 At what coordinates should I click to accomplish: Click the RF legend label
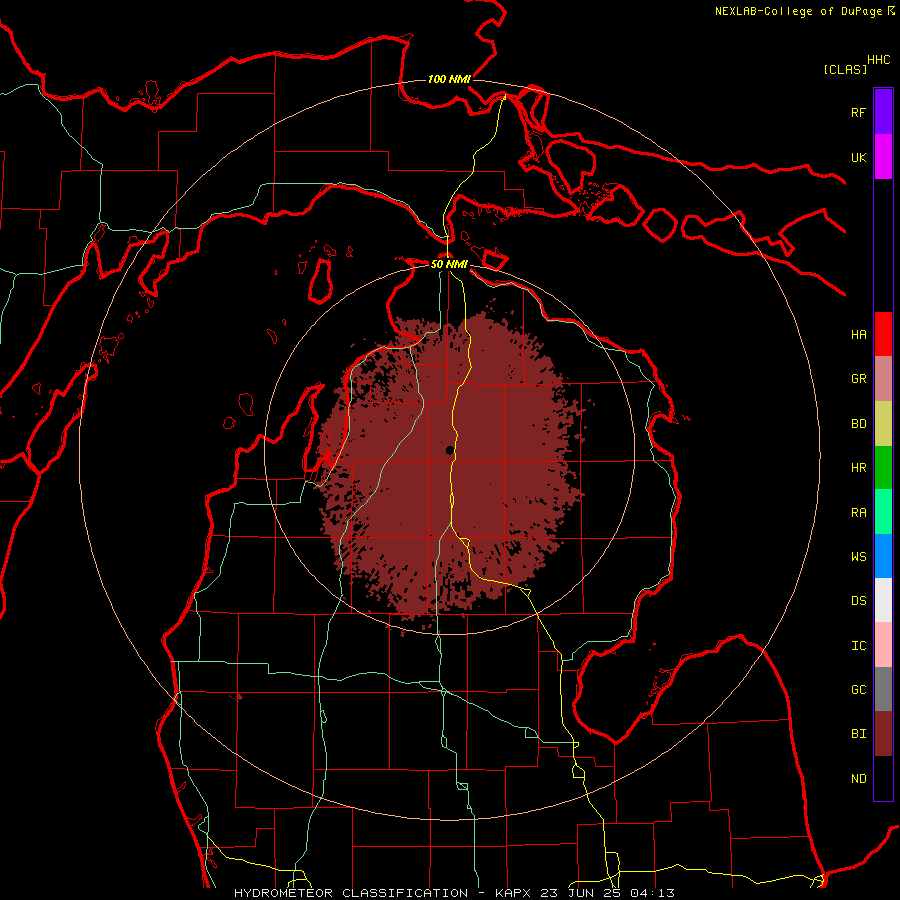[x=858, y=112]
